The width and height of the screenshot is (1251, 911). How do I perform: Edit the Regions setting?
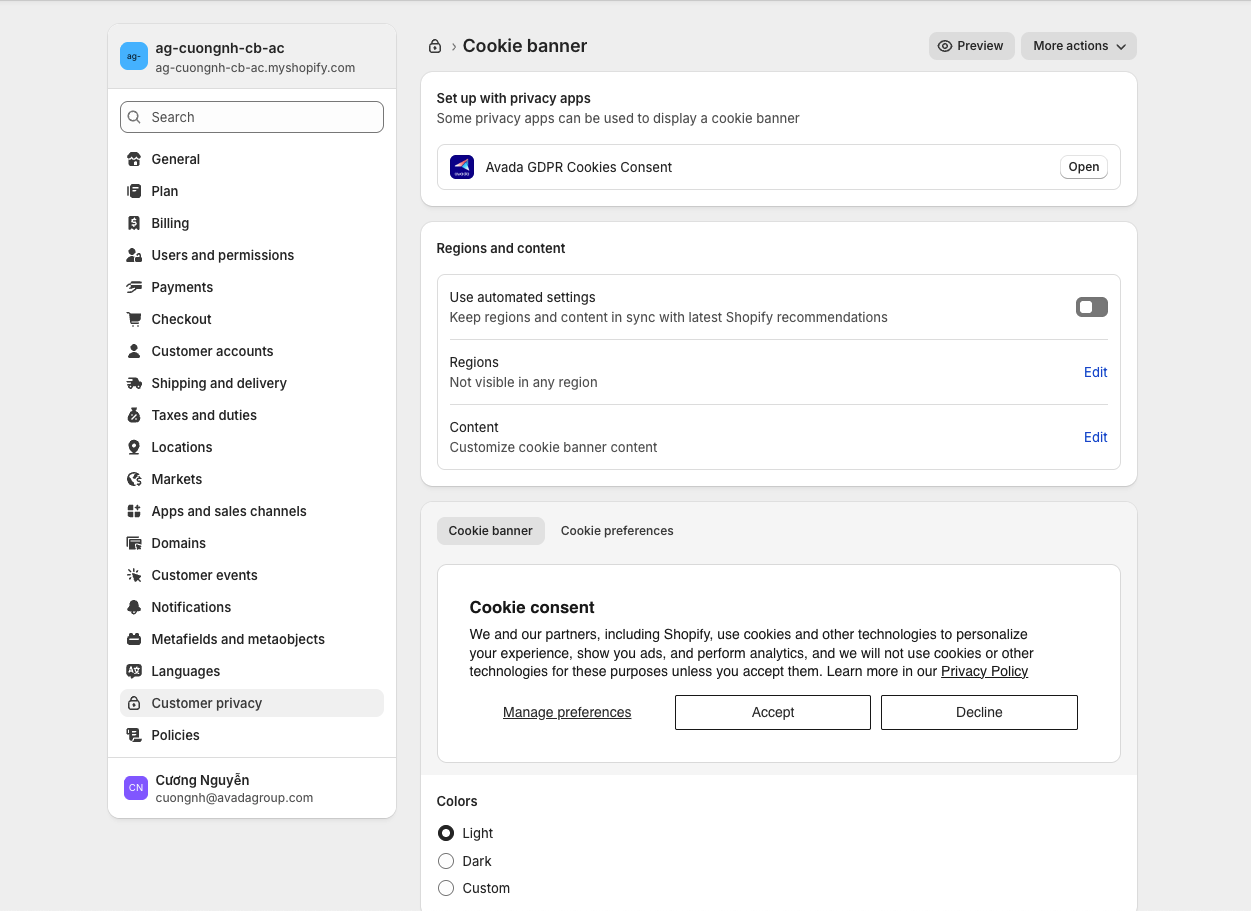[x=1095, y=372]
